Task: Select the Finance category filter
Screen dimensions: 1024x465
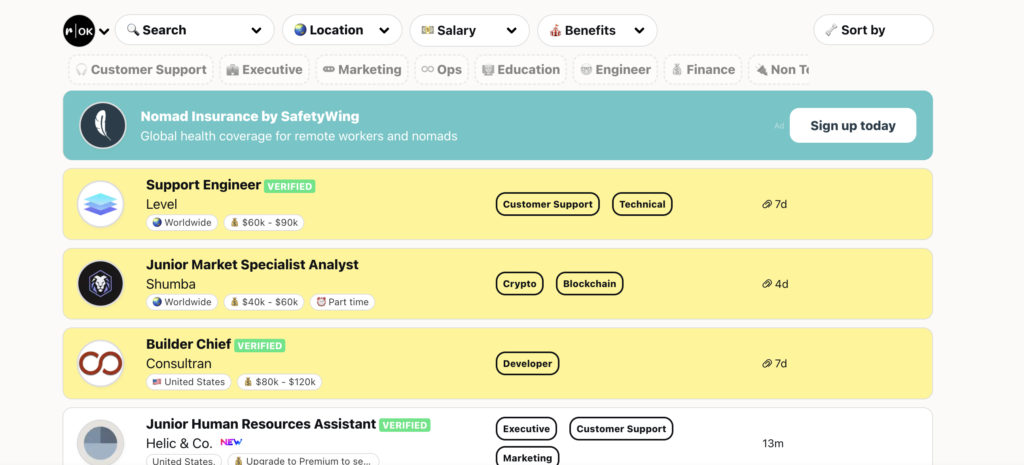Action: [x=703, y=70]
